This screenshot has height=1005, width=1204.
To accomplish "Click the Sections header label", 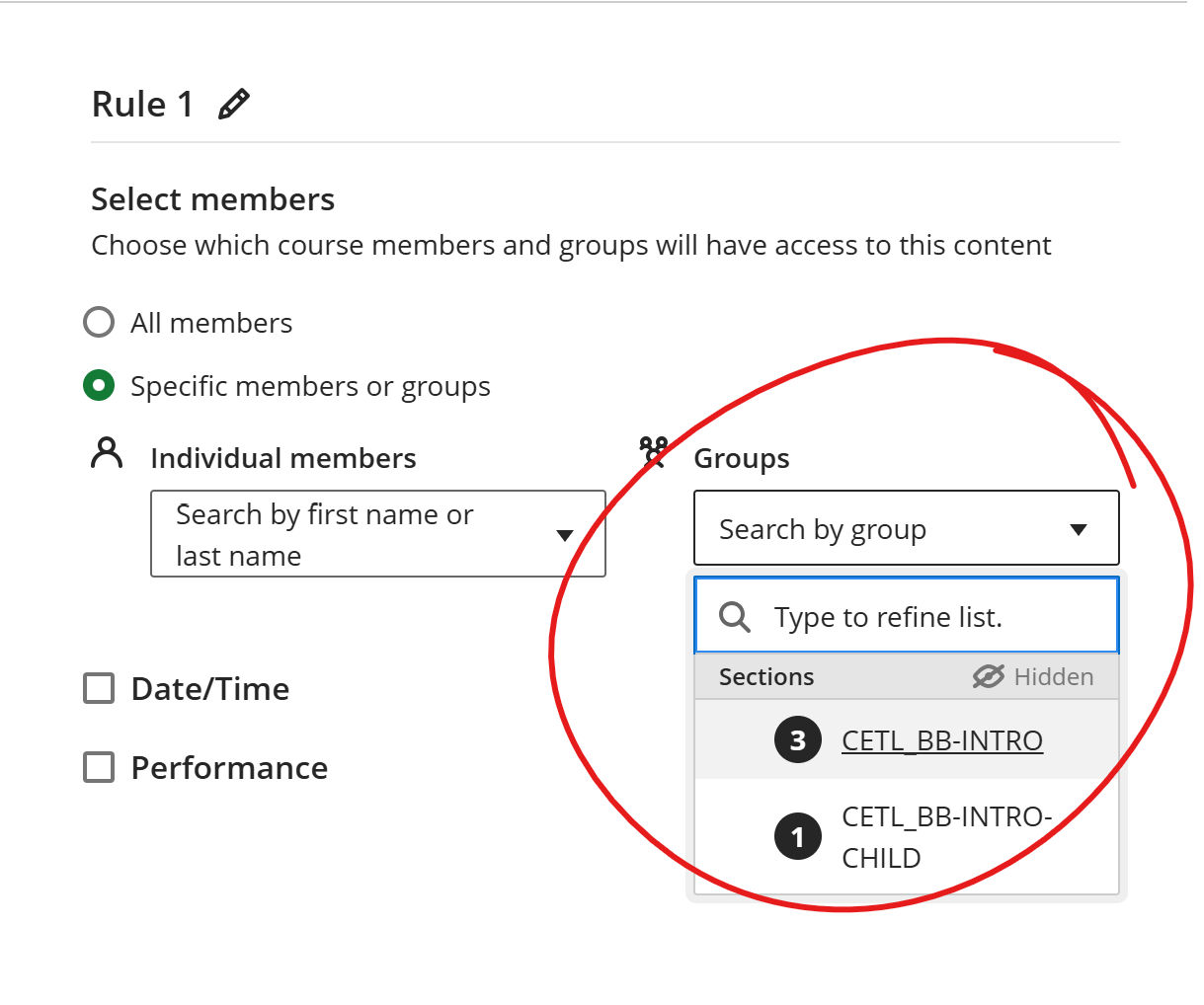I will point(766,676).
